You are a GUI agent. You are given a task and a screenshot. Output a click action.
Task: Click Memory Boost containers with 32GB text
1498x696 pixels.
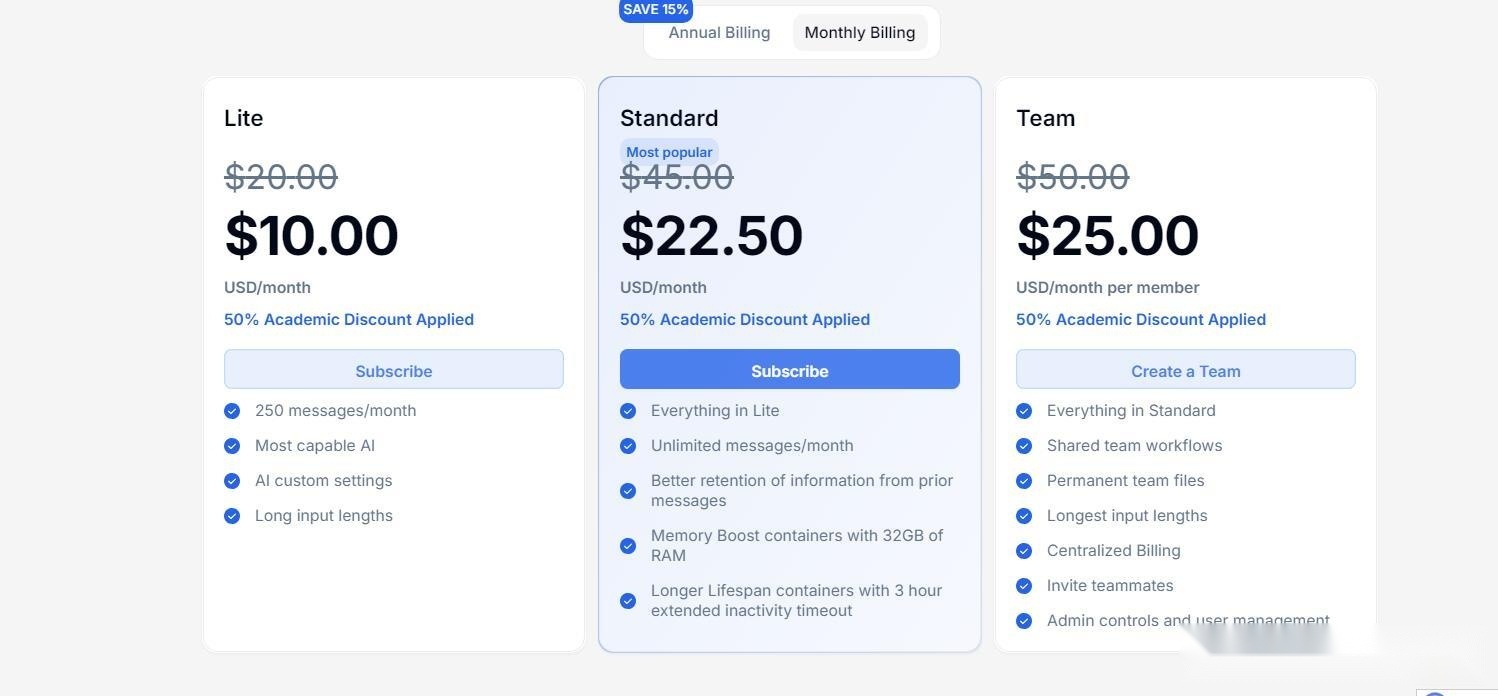[x=797, y=545]
